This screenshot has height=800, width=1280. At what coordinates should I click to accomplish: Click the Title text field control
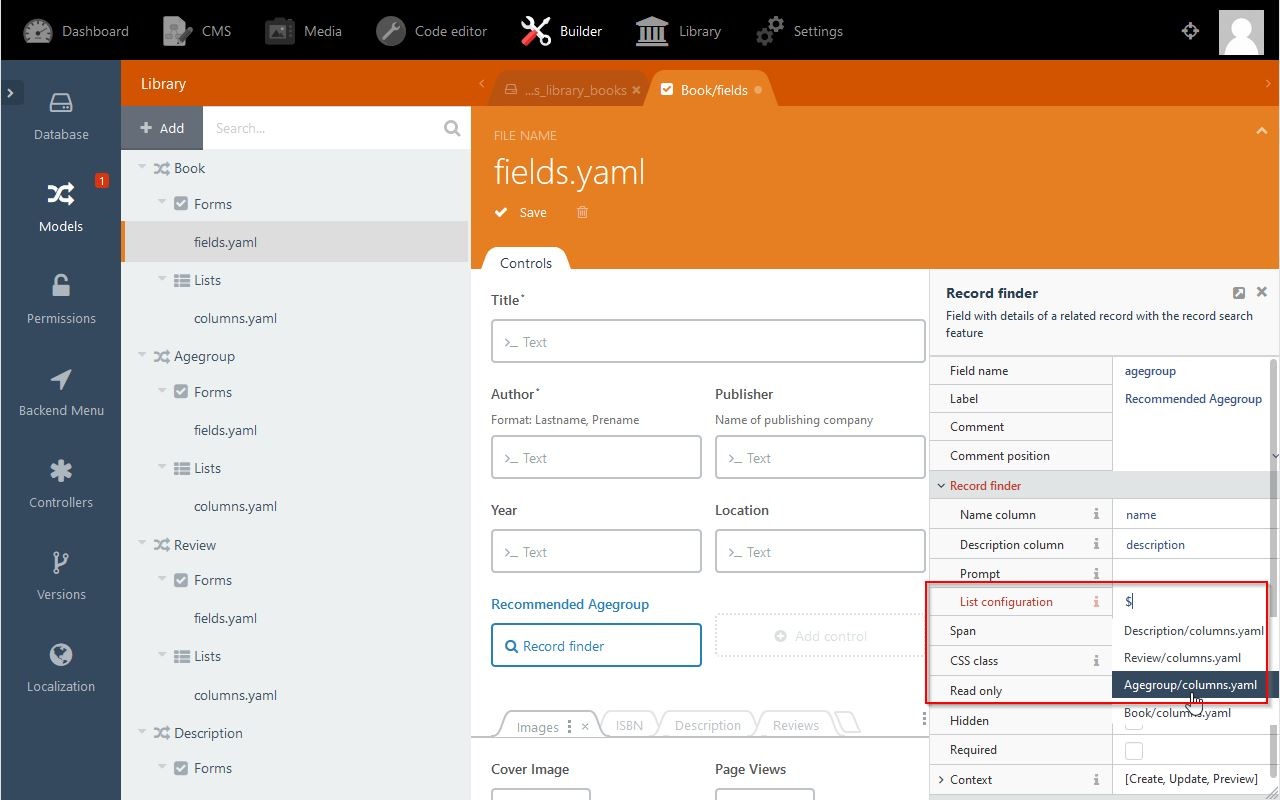[708, 342]
